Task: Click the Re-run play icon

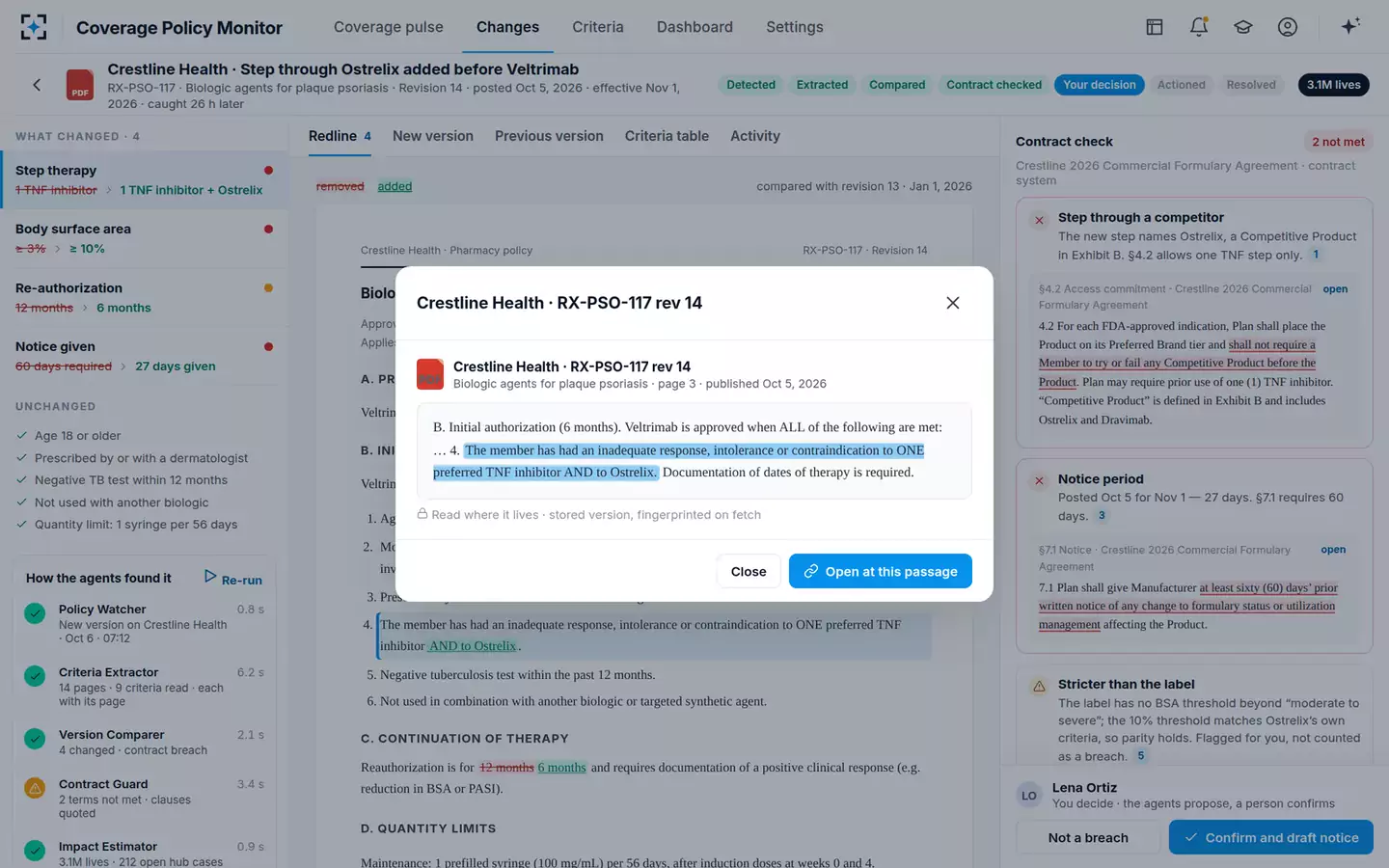Action: pos(210,577)
